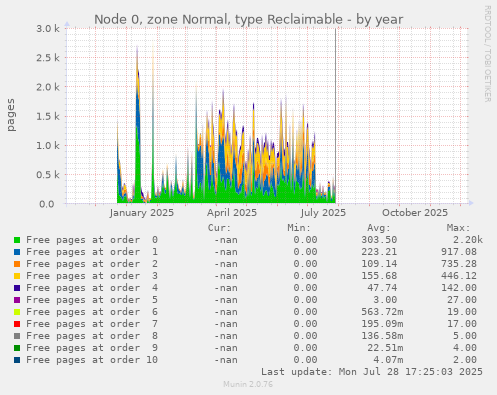Click 'Free pages at order 7' label
This screenshot has width=497, height=395.
tap(92, 324)
